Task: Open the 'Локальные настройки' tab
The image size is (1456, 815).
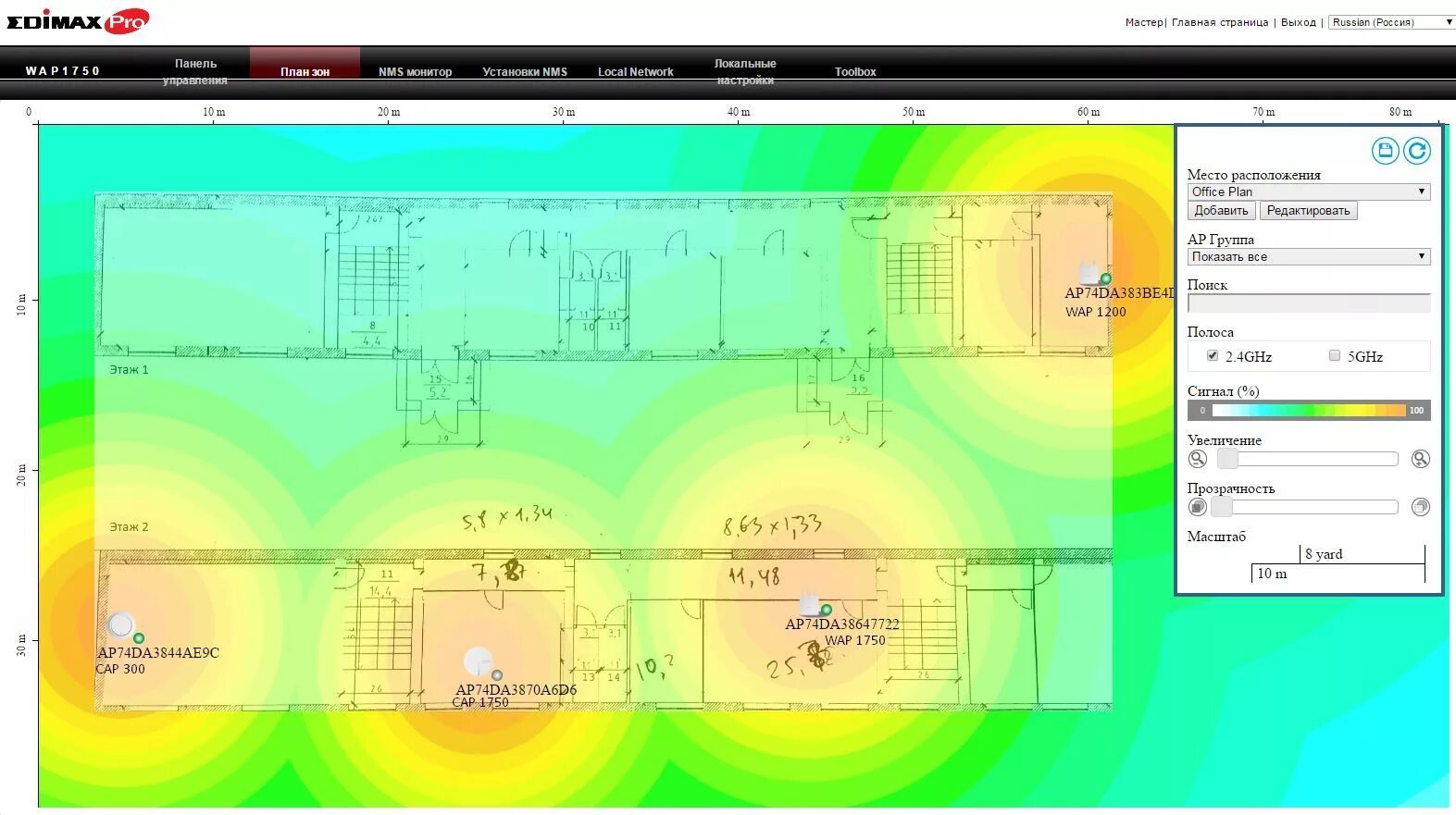Action: click(745, 72)
